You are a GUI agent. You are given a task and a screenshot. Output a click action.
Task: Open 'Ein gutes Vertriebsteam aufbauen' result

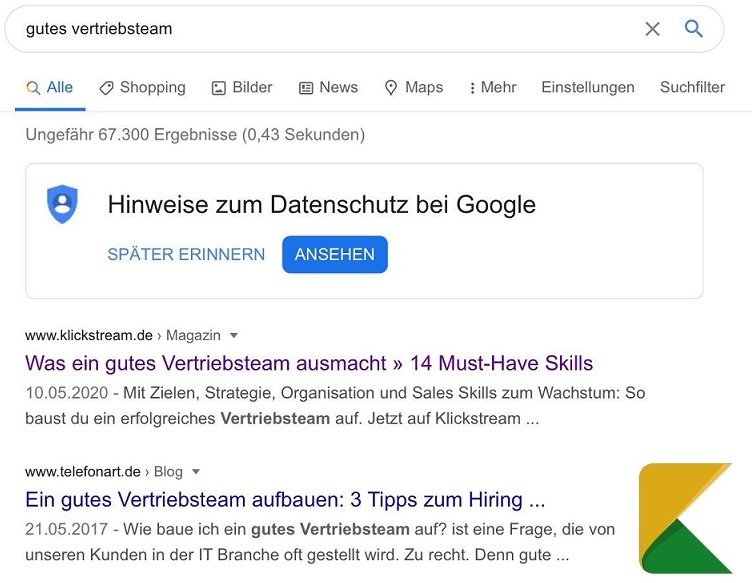pos(285,500)
